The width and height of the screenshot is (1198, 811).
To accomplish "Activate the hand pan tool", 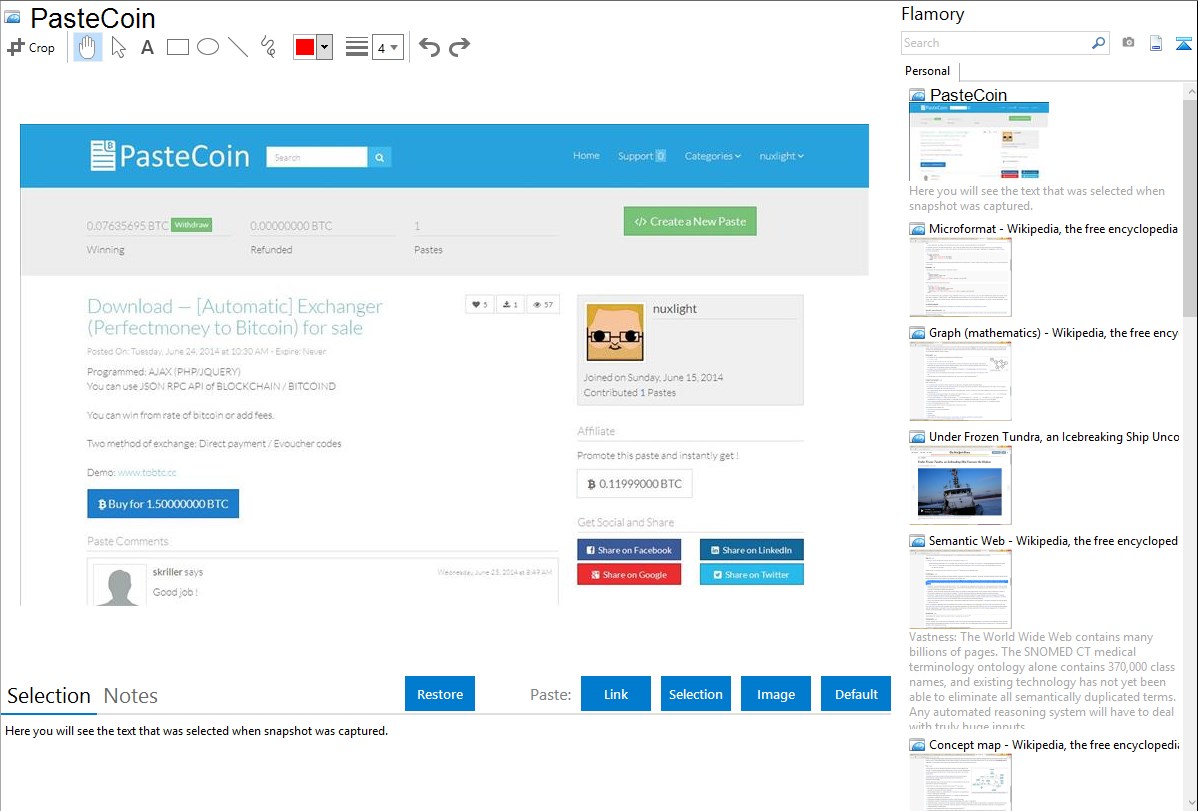I will coord(88,47).
